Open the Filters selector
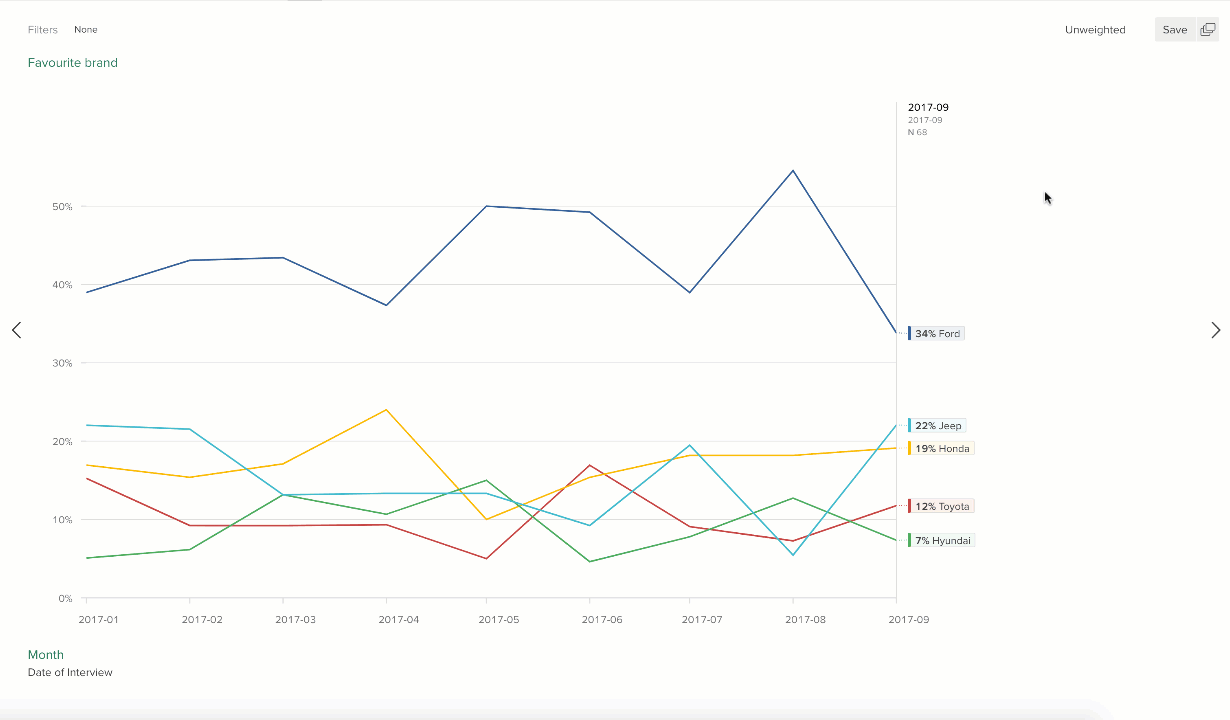1230x720 pixels. [43, 29]
